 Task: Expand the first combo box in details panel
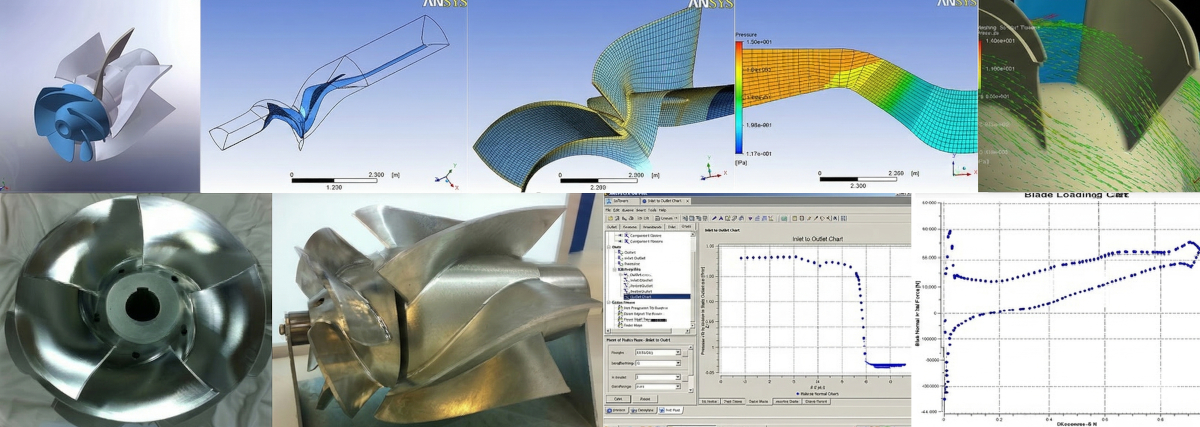point(677,354)
